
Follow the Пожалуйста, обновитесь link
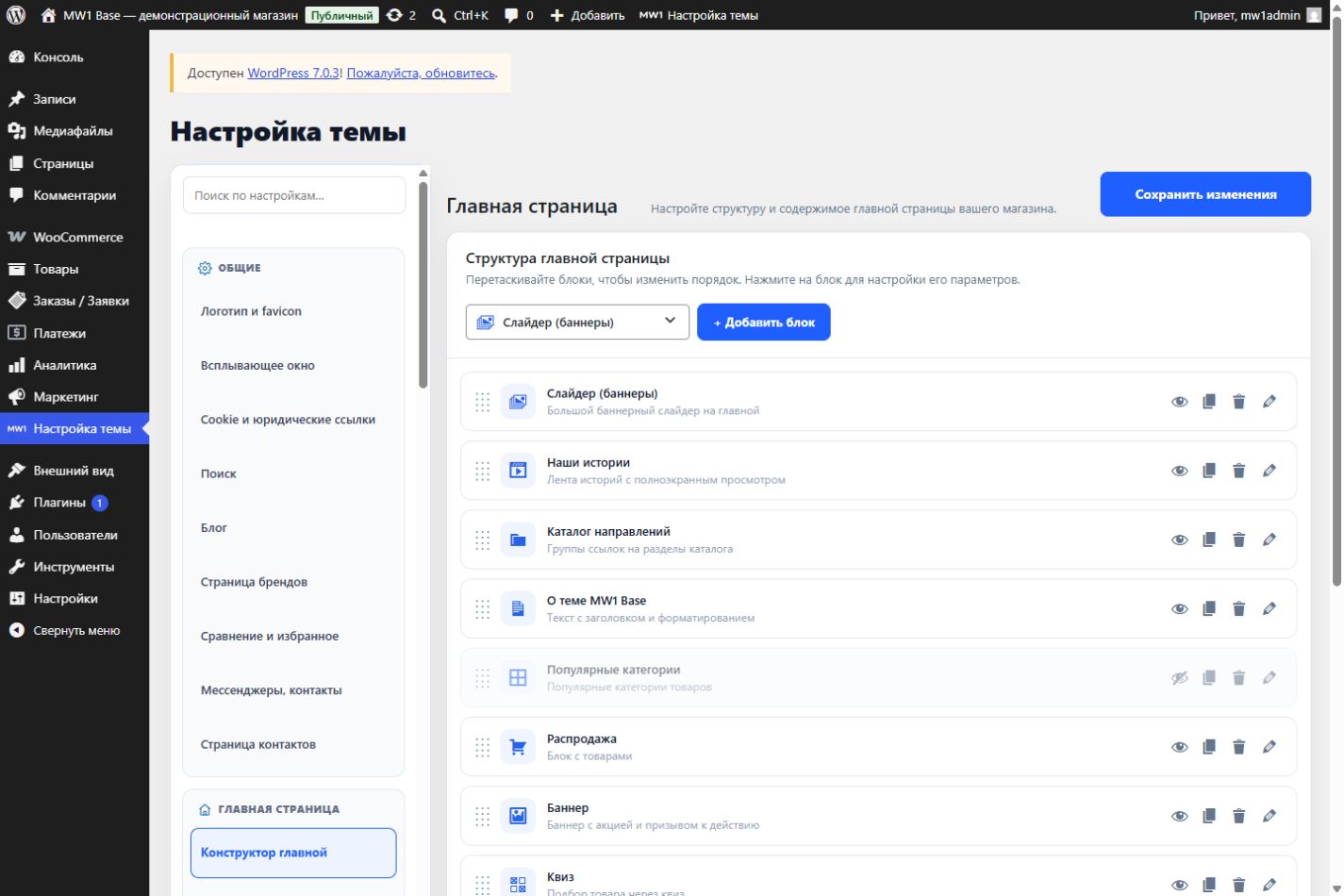pyautogui.click(x=421, y=73)
